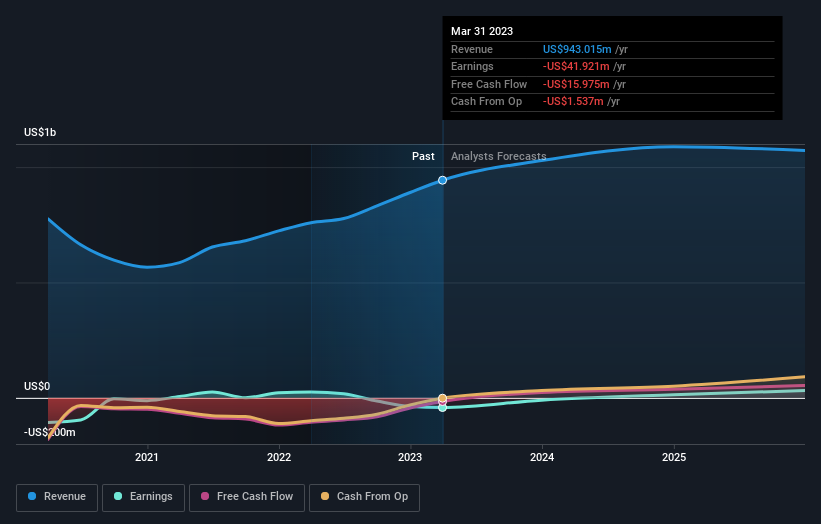
Task: Click the Cash From Op value -US$1.537m
Action: tap(573, 102)
